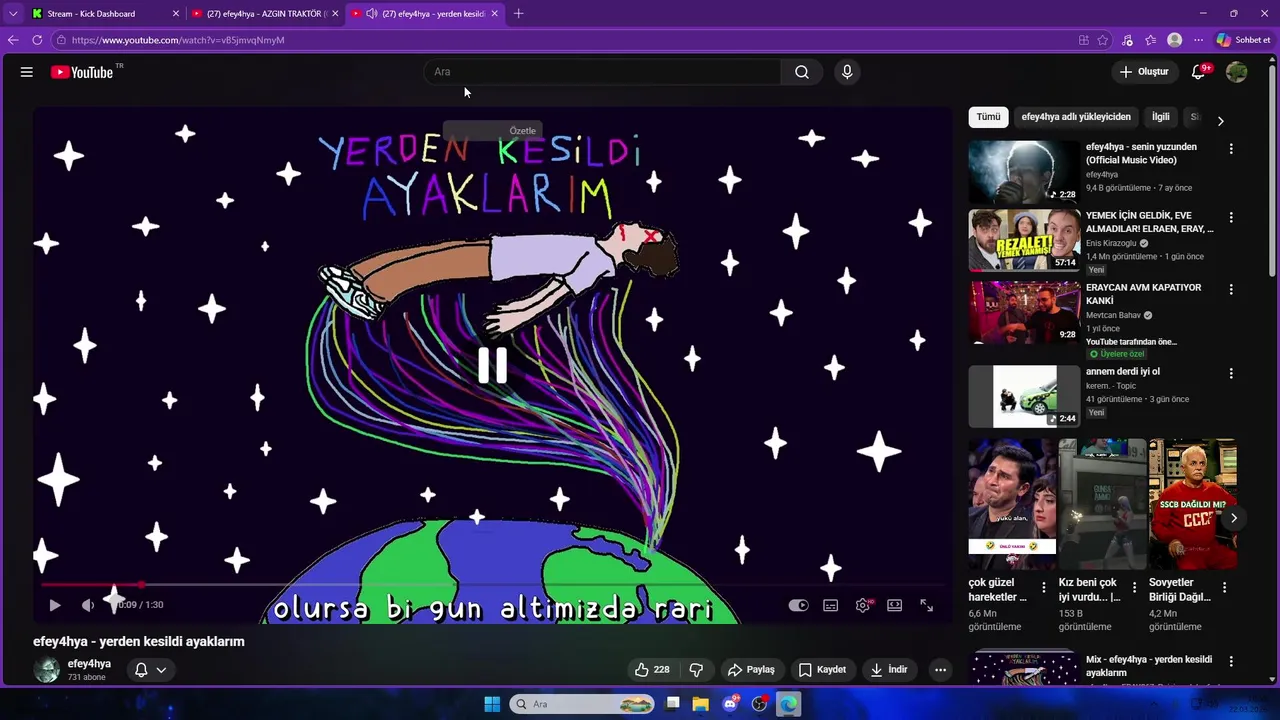The height and width of the screenshot is (720, 1280).
Task: Open options for 'ERAYCAN AVM KAPATIYOR' video
Action: 1231,289
